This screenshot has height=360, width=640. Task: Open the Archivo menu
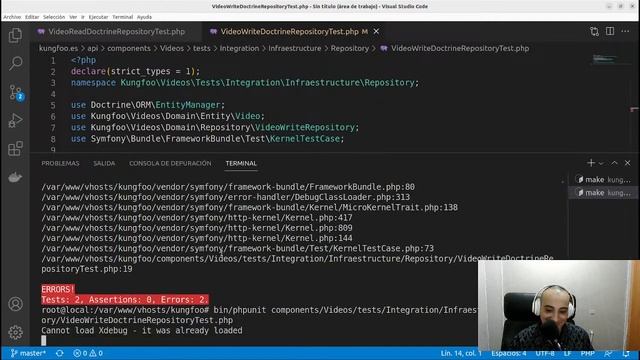12,17
